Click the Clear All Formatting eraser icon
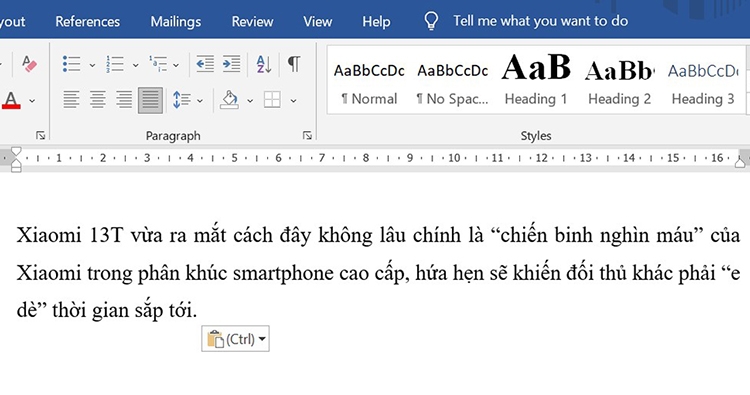 (x=29, y=64)
